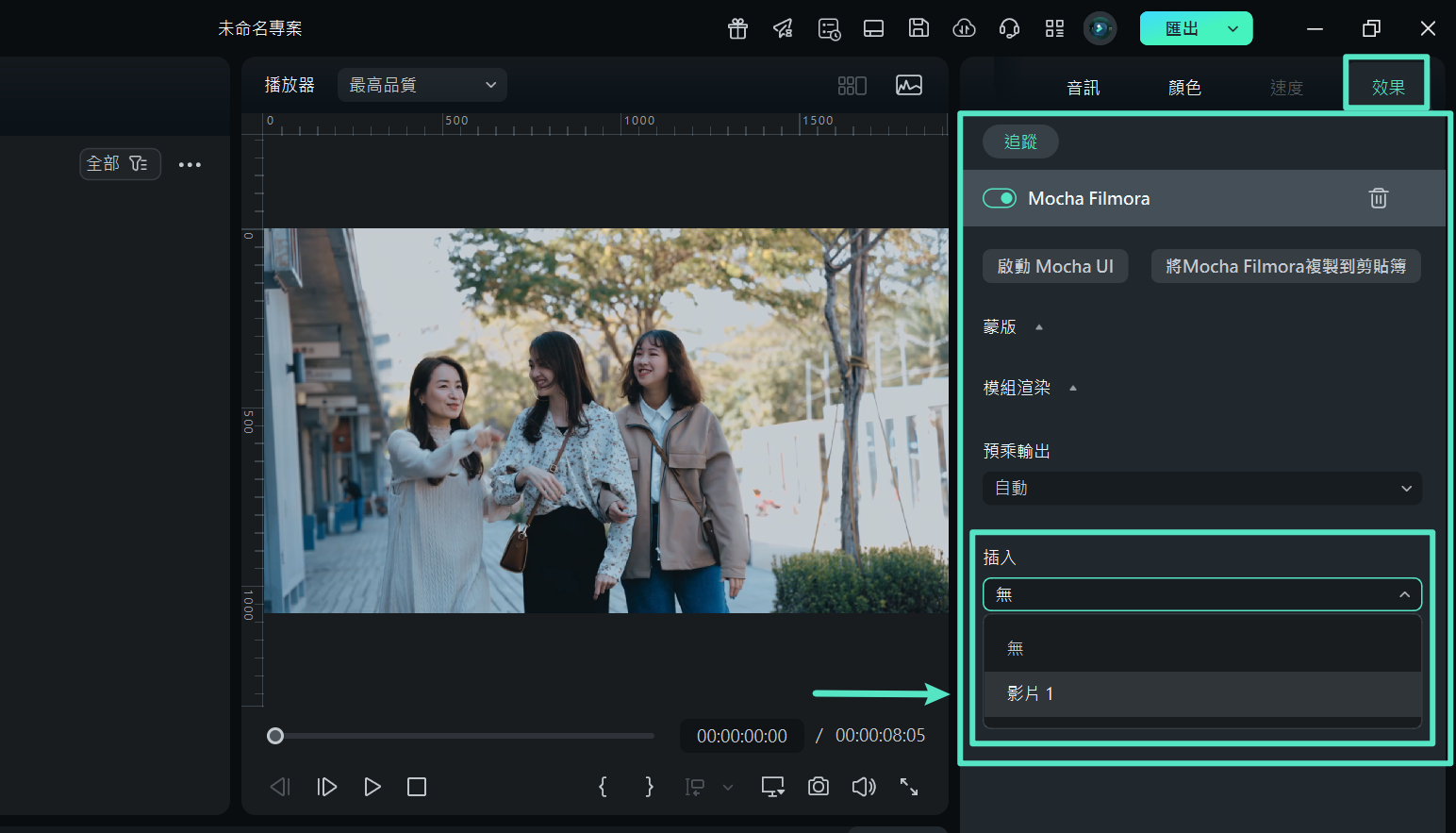Screen dimensions: 1456x833
Task: Enter fullscreen with the expand arrows icon
Action: click(909, 787)
